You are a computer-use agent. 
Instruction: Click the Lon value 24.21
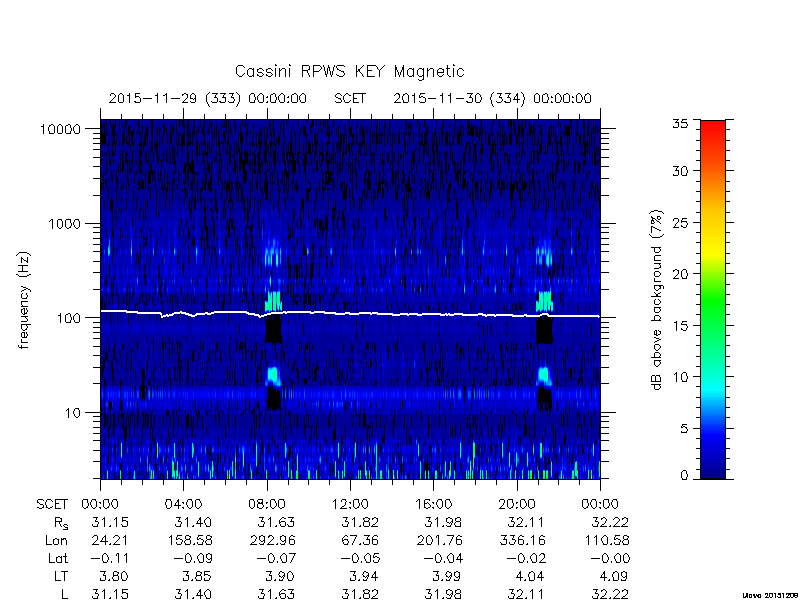[110, 540]
